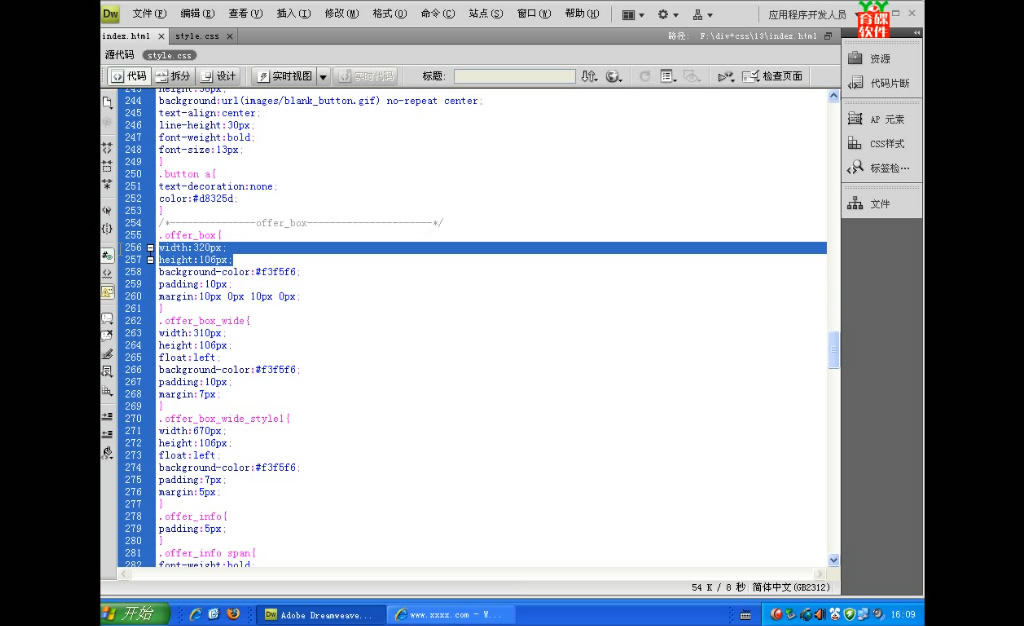Click the Open Documents icon in coding toolbar
Screen dimensions: 1024x626
[107, 102]
